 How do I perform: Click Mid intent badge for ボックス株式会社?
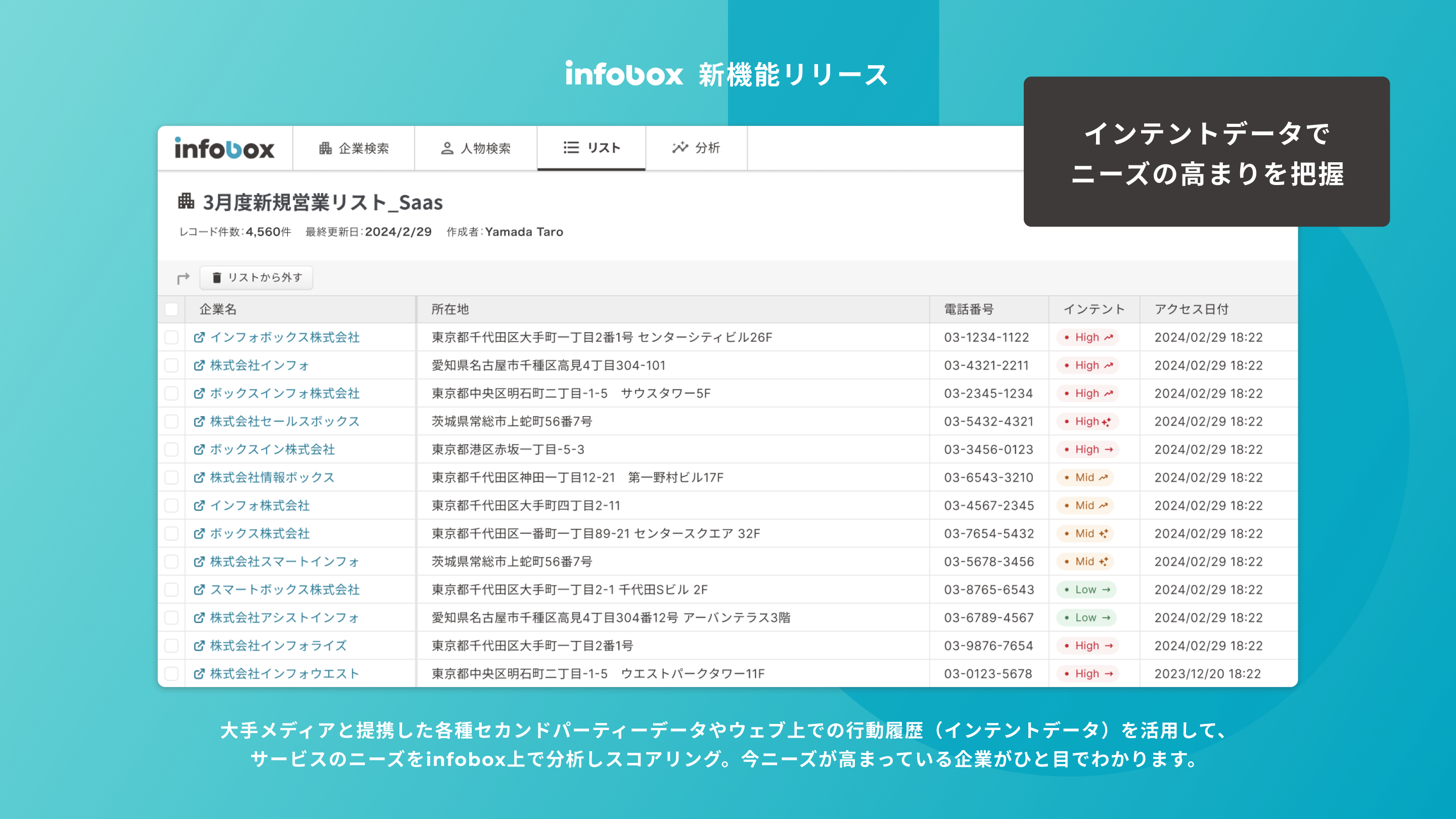coord(1085,533)
